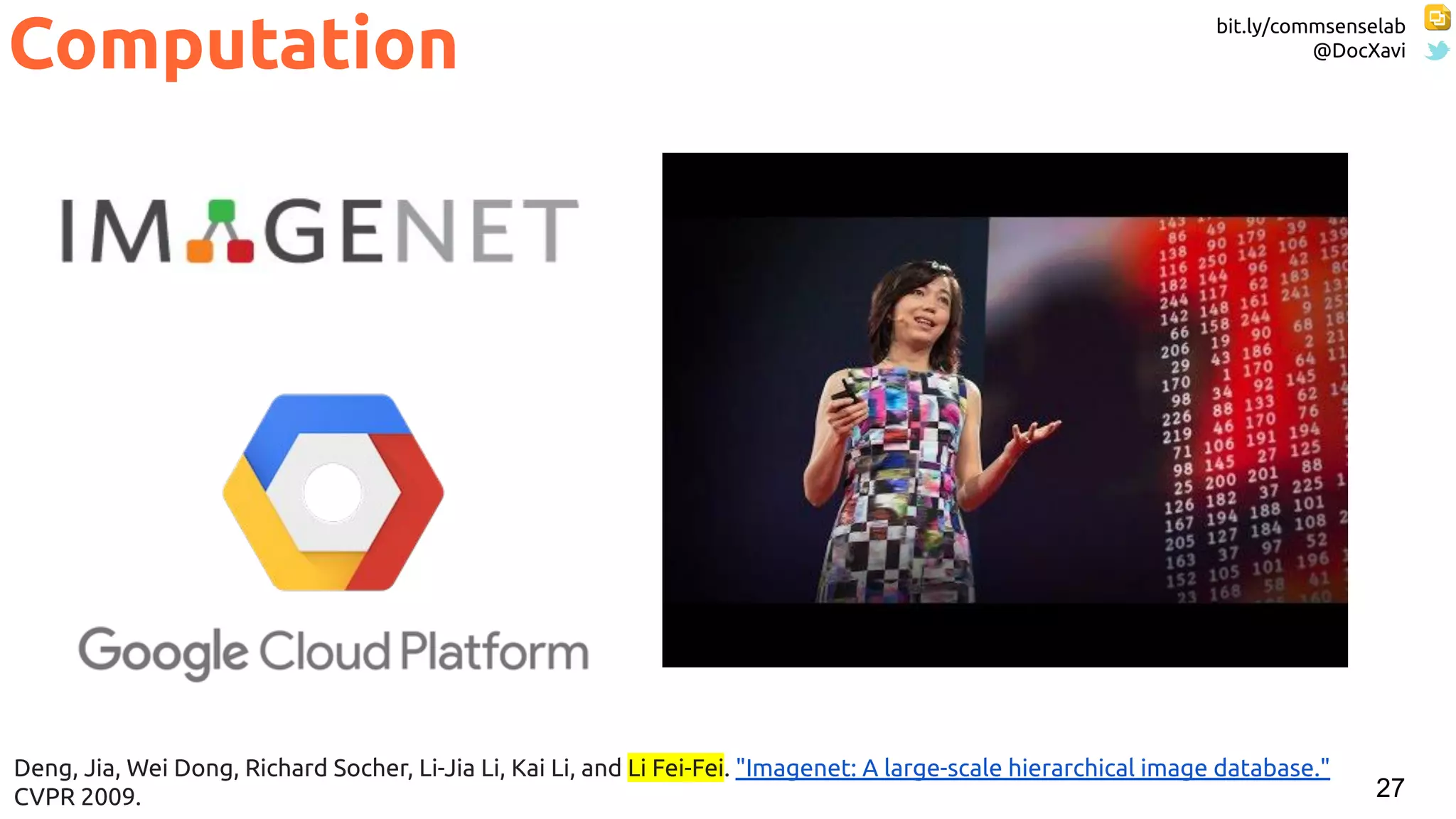Click the @DocXavi Twitter handle
The width and height of the screenshot is (1456, 819).
click(x=1359, y=50)
